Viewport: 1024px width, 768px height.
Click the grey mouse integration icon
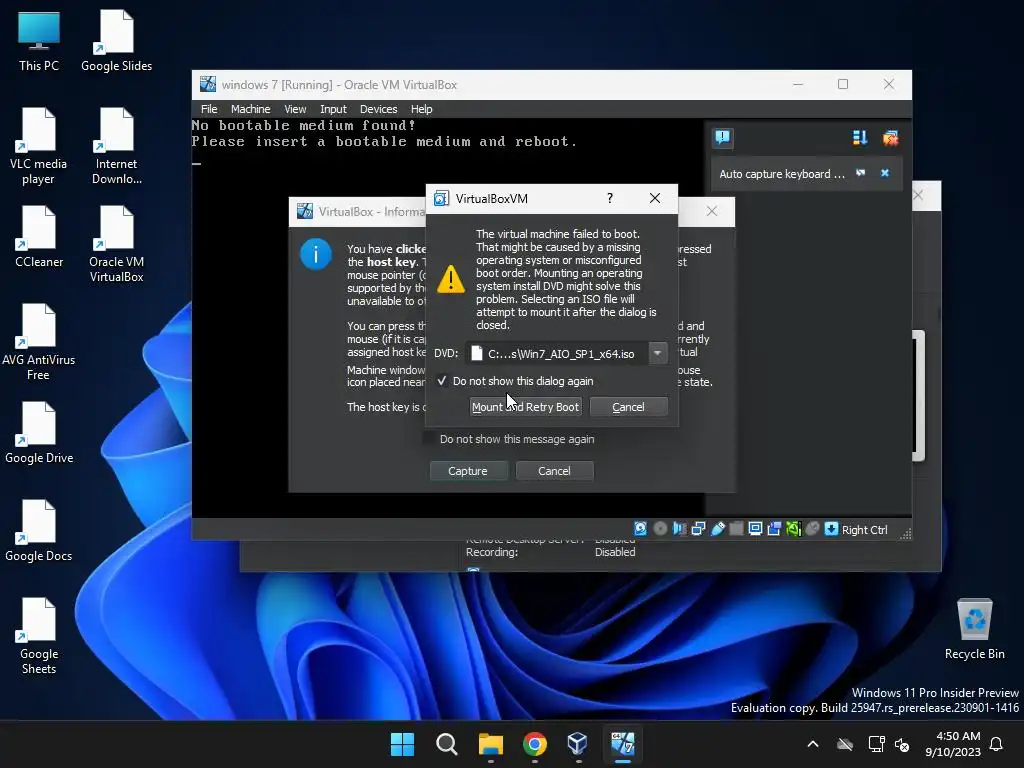tap(812, 528)
